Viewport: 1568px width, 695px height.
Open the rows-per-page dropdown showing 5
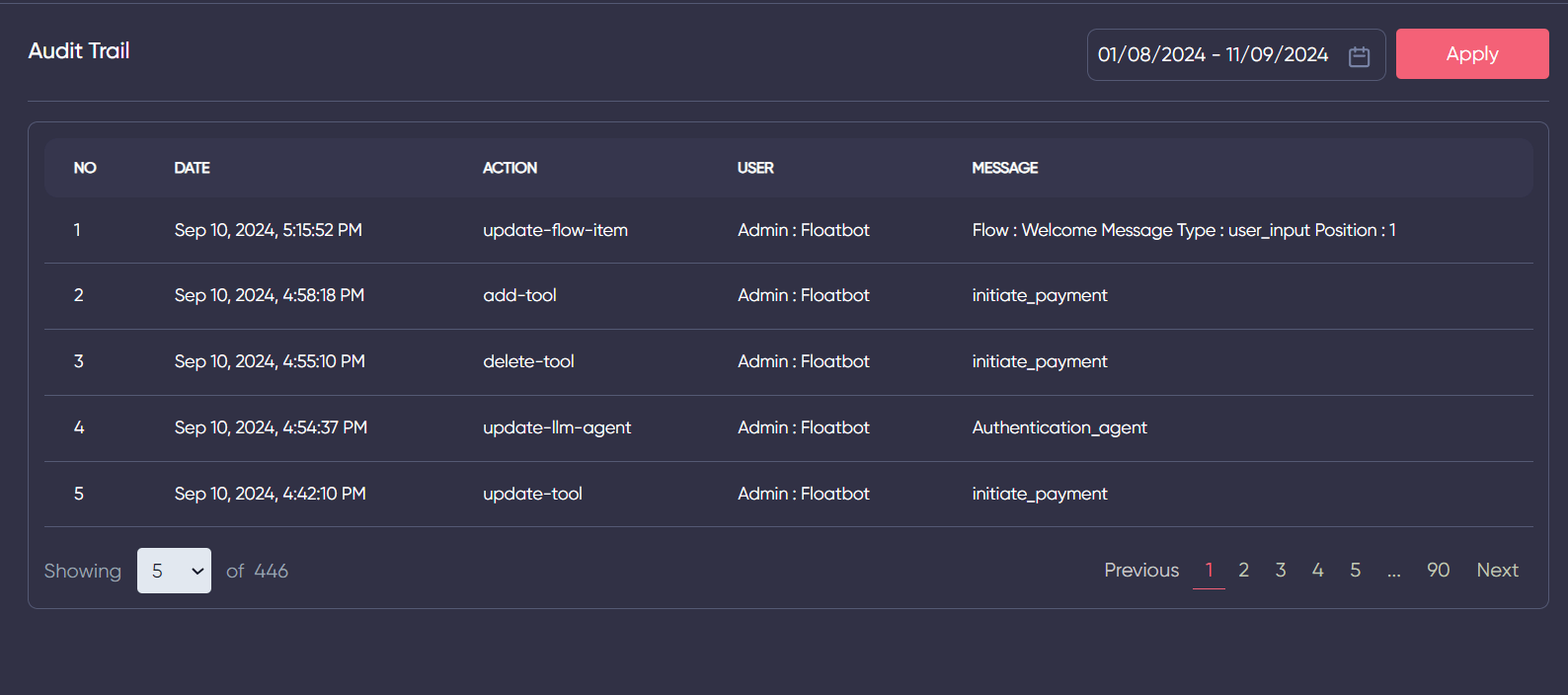point(174,571)
